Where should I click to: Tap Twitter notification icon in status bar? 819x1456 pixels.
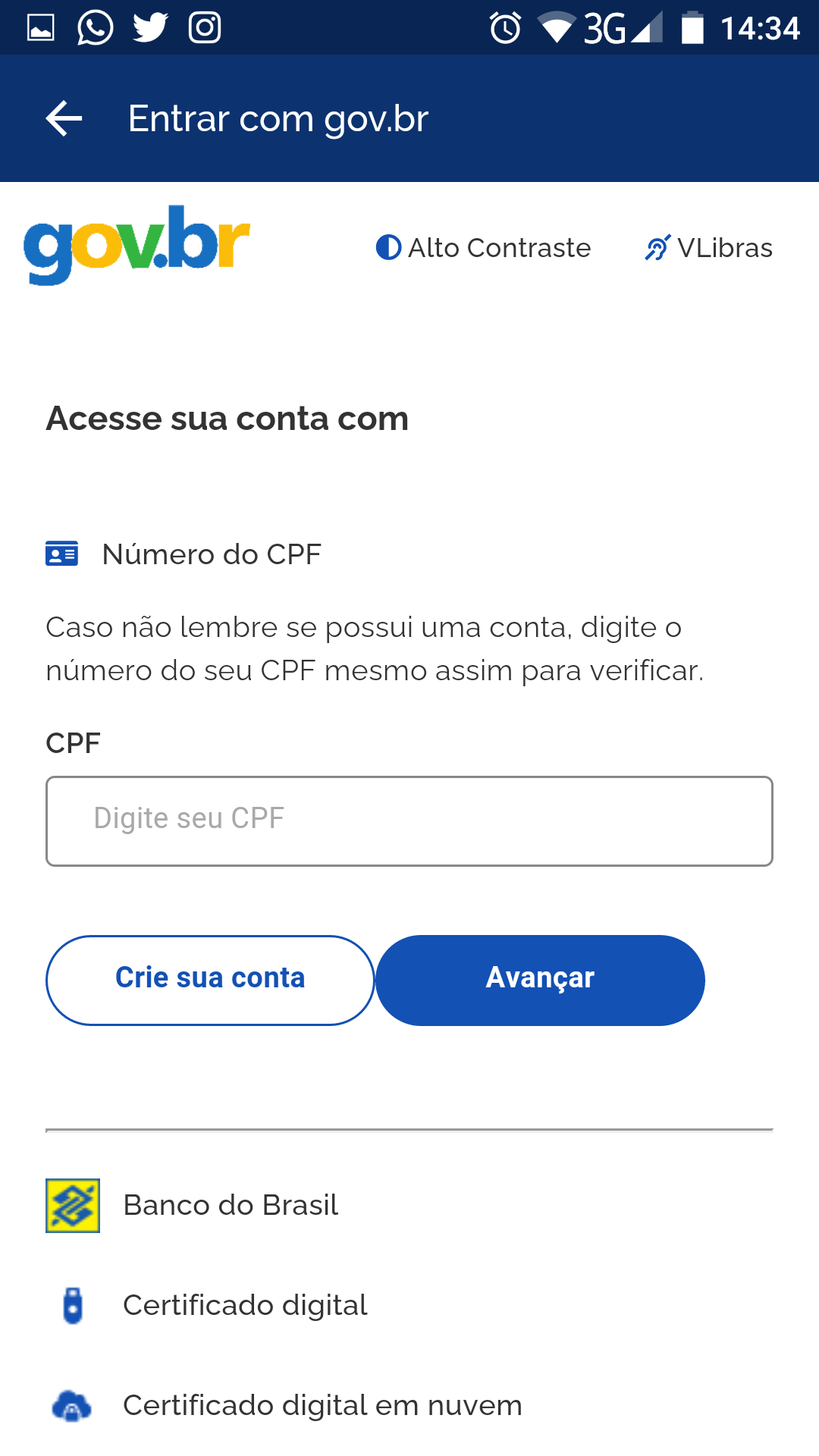click(x=150, y=28)
